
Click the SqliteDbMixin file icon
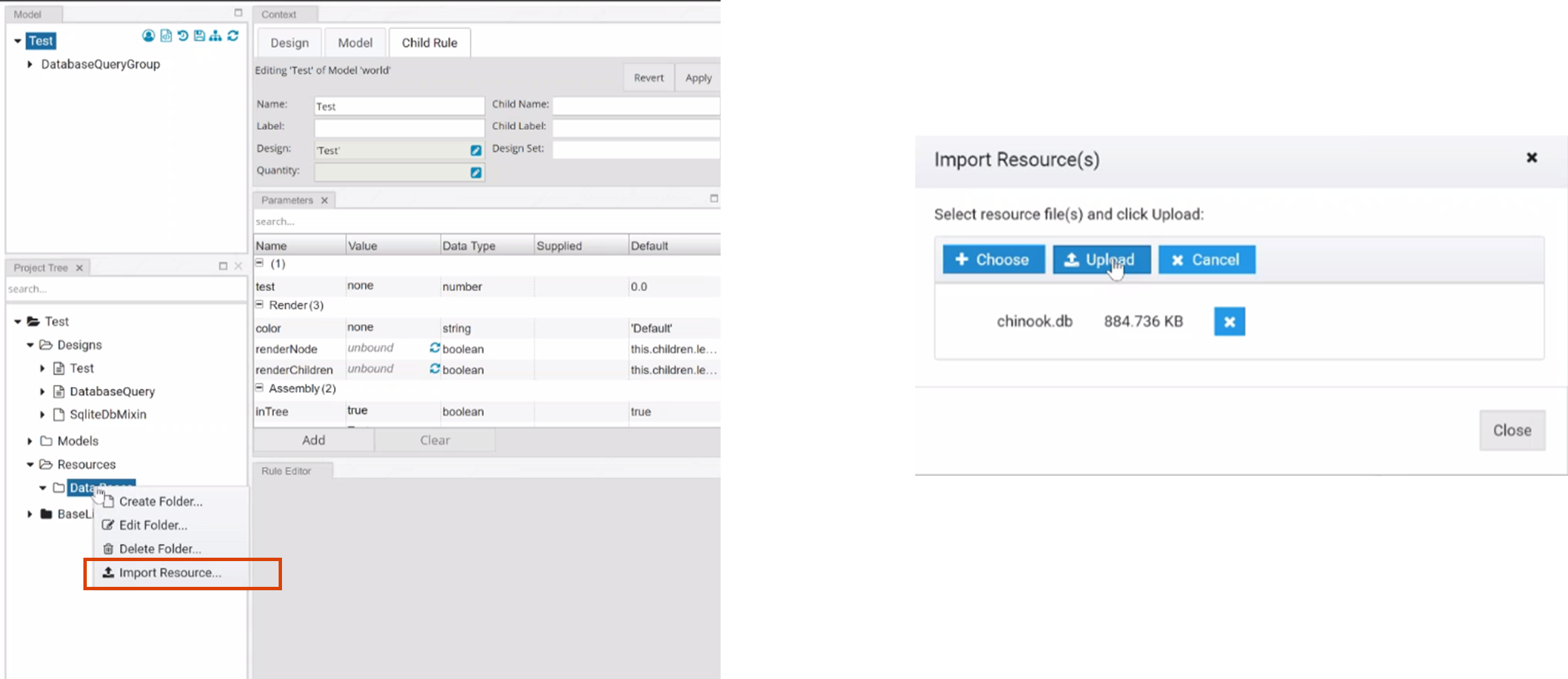(59, 415)
